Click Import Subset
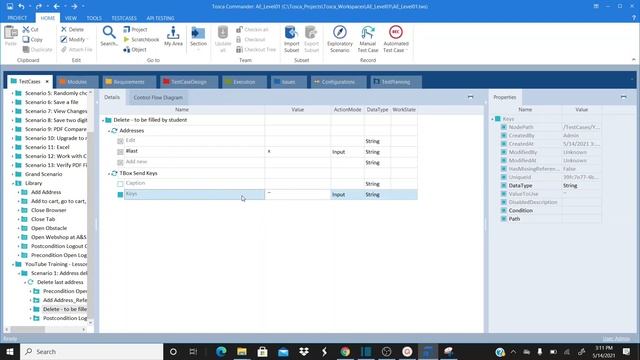Image resolution: width=640 pixels, height=360 pixels. pos(291,39)
